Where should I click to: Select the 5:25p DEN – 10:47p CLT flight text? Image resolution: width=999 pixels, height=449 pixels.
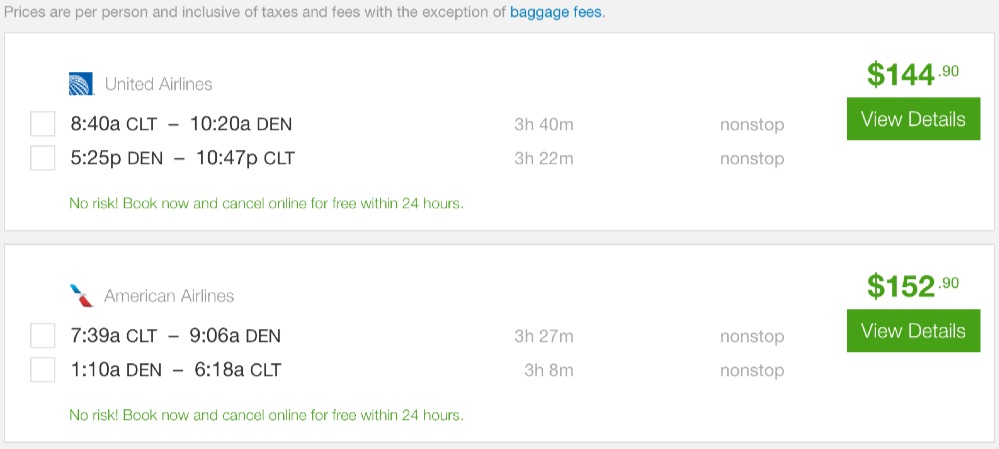[x=182, y=158]
